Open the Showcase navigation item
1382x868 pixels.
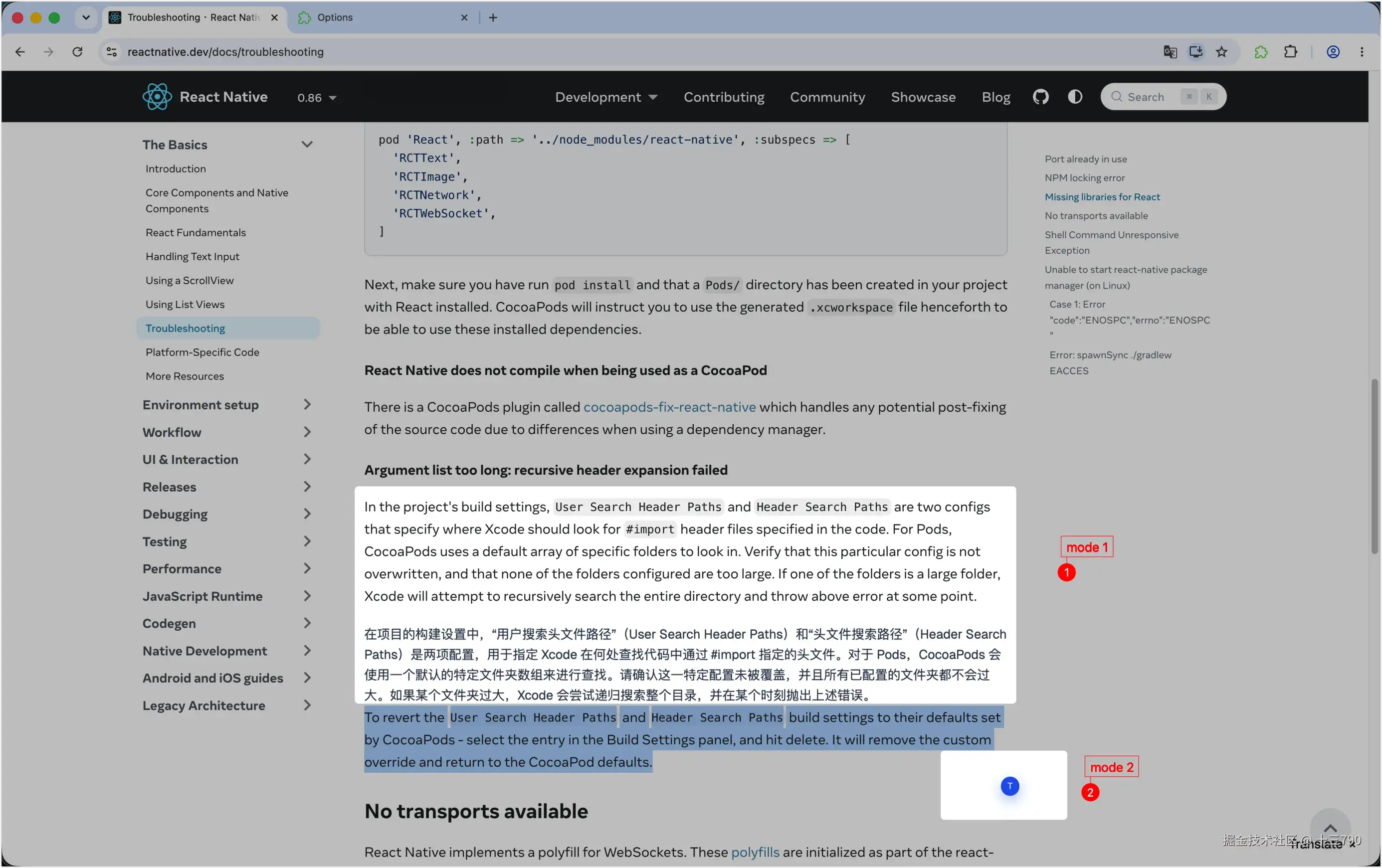[x=923, y=97]
